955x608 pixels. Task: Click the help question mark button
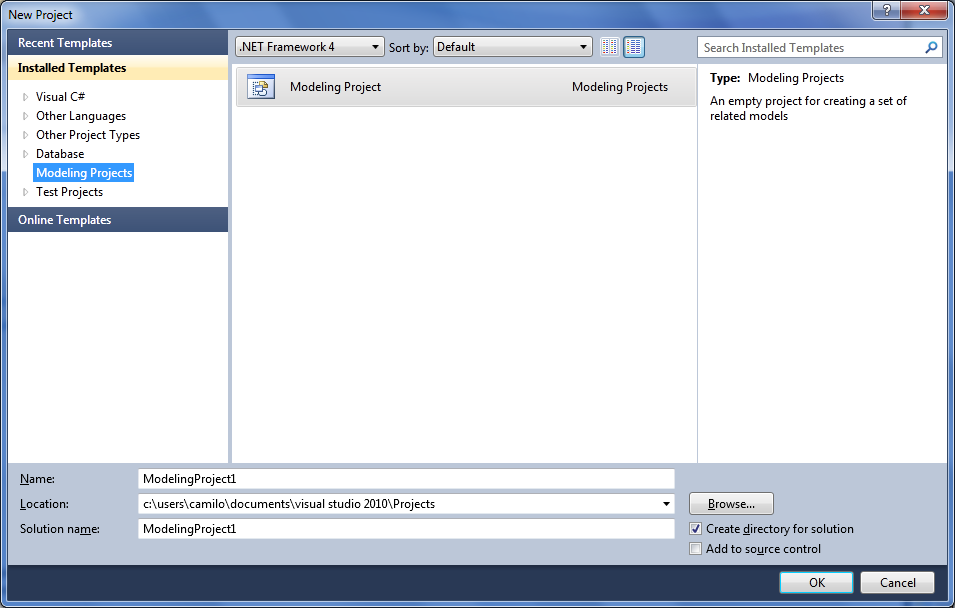(x=887, y=10)
